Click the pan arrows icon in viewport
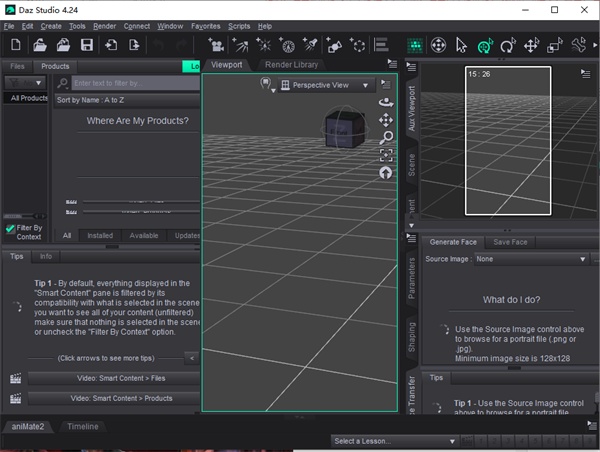 click(x=386, y=120)
